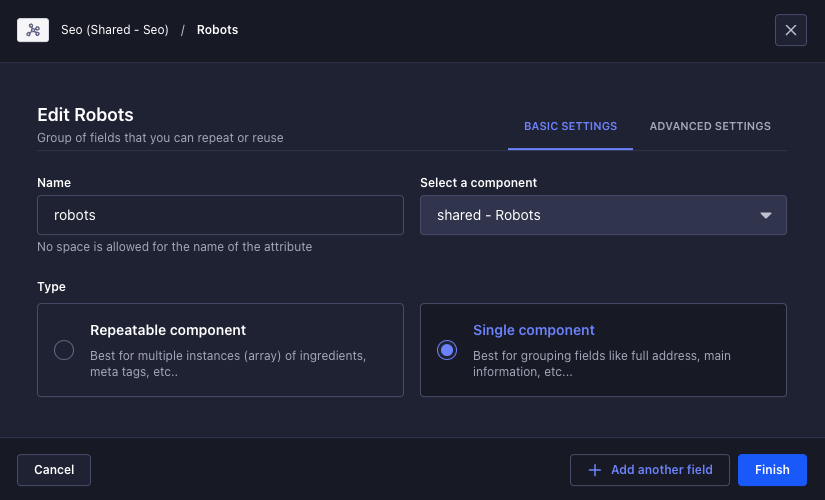Open the 'shared - Robots' component selector
Image resolution: width=825 pixels, height=500 pixels.
tap(590, 215)
